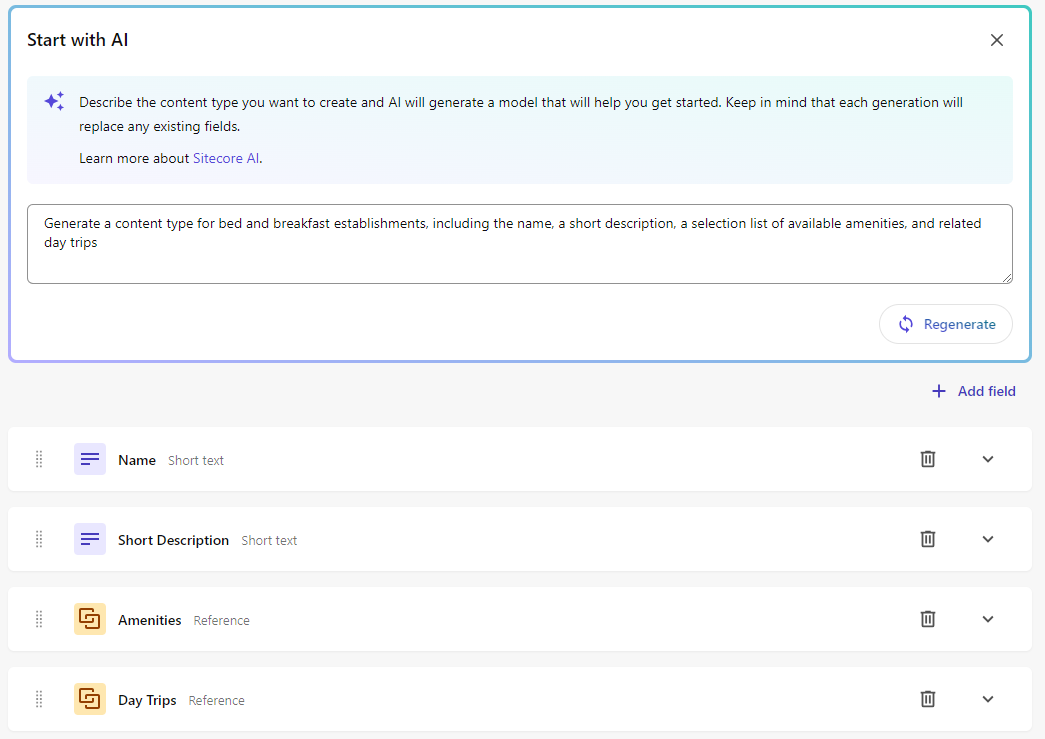1045x739 pixels.
Task: Open the Day Trips field chevron
Action: pyautogui.click(x=988, y=699)
